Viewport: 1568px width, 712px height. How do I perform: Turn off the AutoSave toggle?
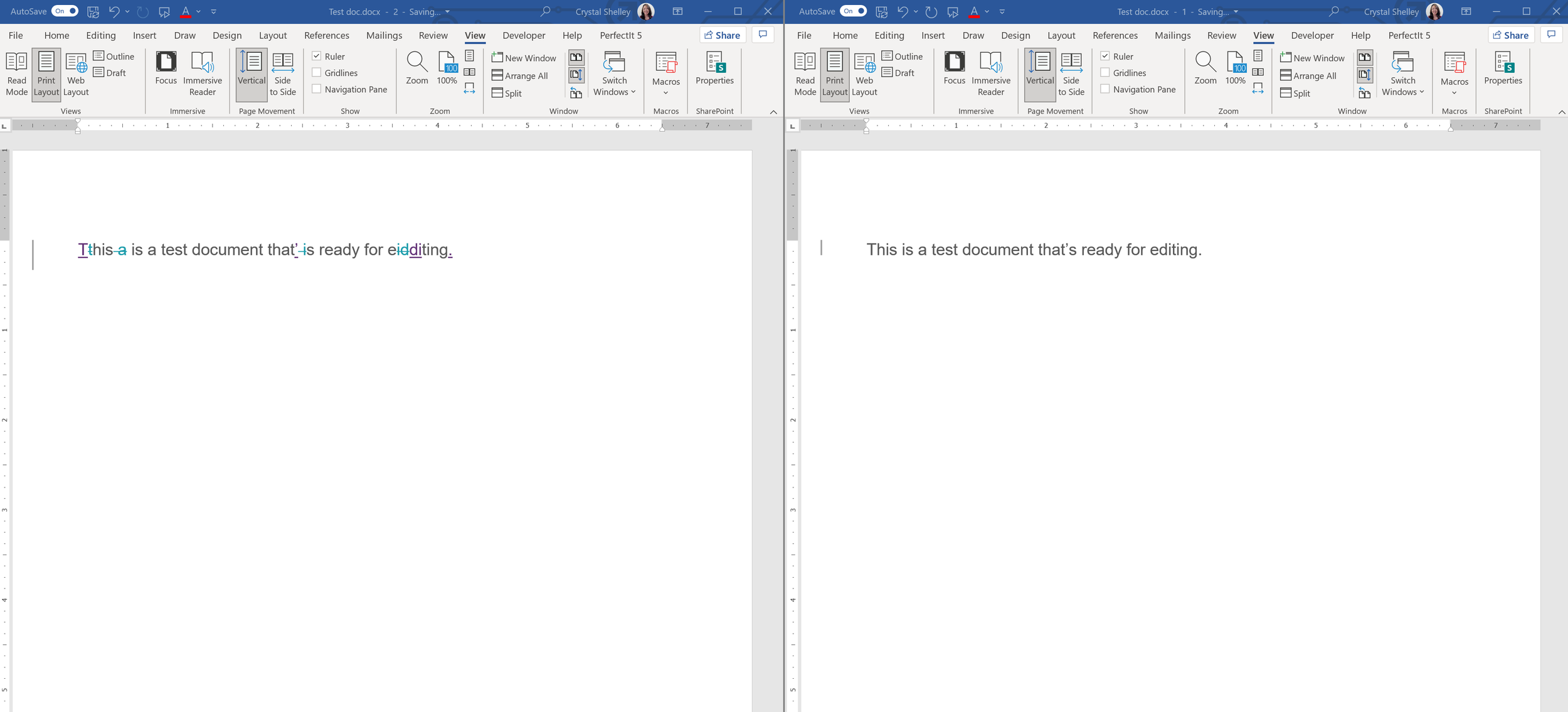pos(64,11)
